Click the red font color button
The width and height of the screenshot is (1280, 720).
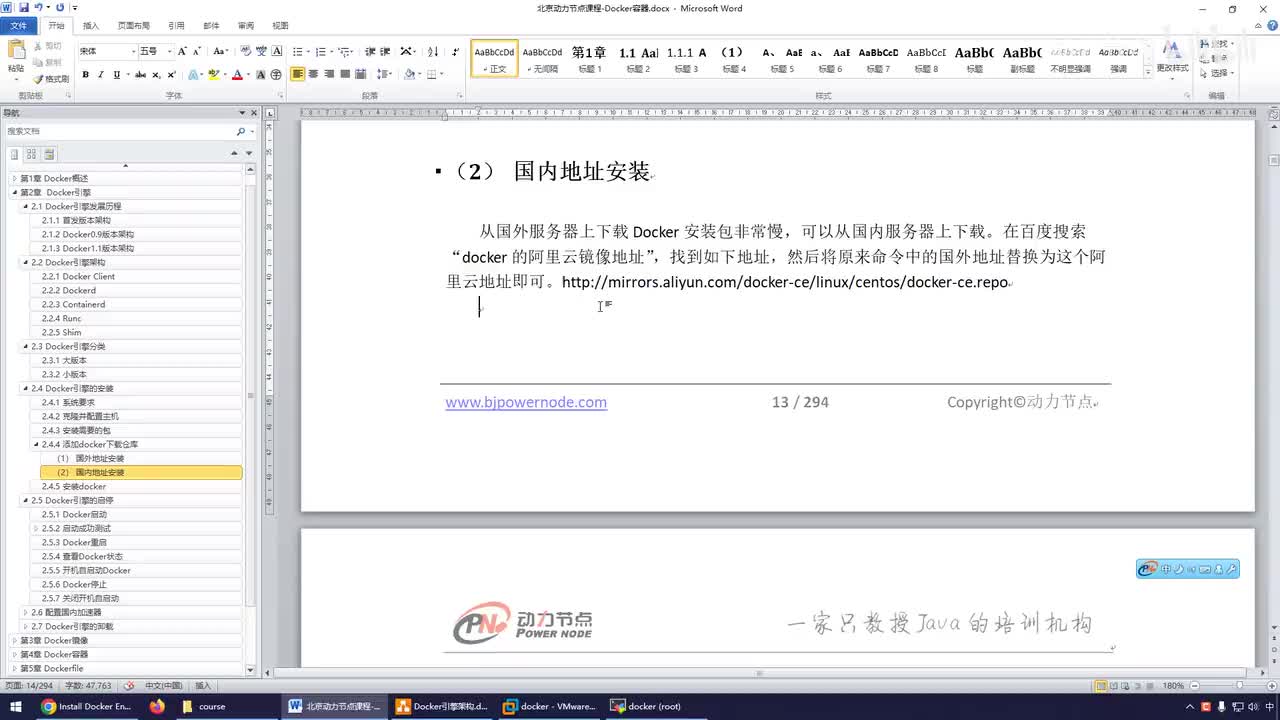(237, 75)
